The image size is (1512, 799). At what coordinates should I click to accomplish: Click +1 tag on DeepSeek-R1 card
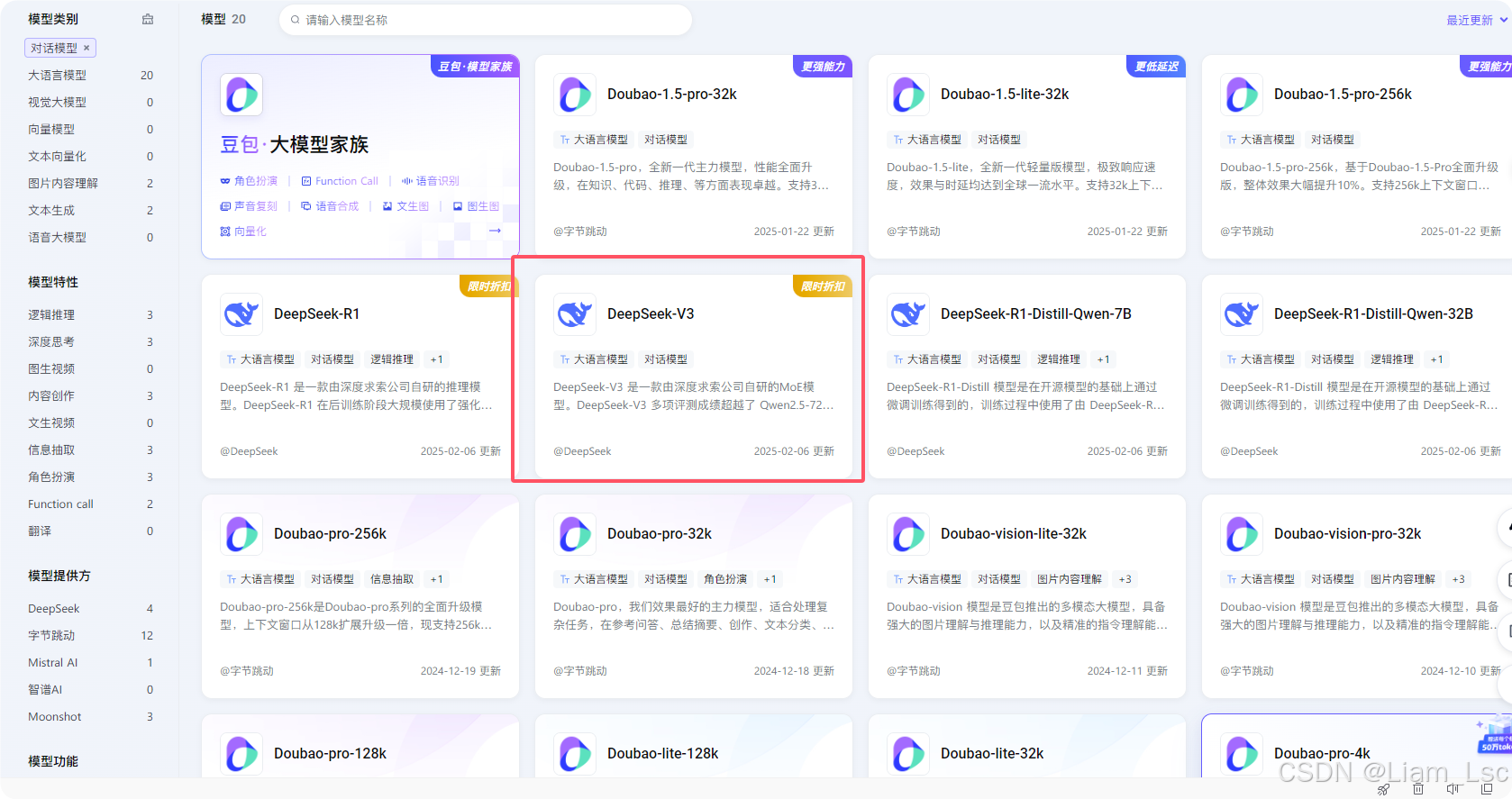click(x=436, y=359)
